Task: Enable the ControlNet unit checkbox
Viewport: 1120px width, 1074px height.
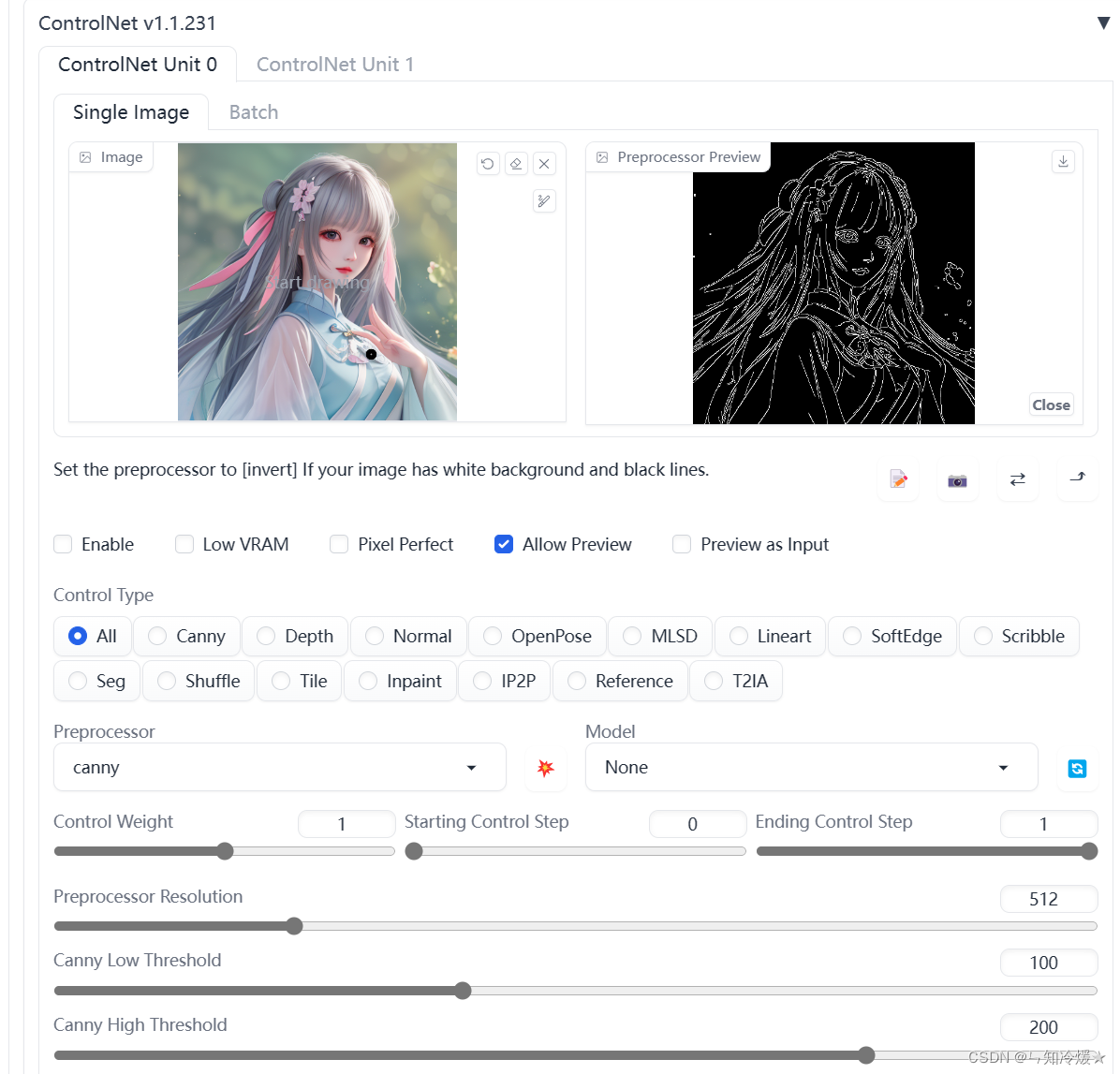Action: pos(63,544)
